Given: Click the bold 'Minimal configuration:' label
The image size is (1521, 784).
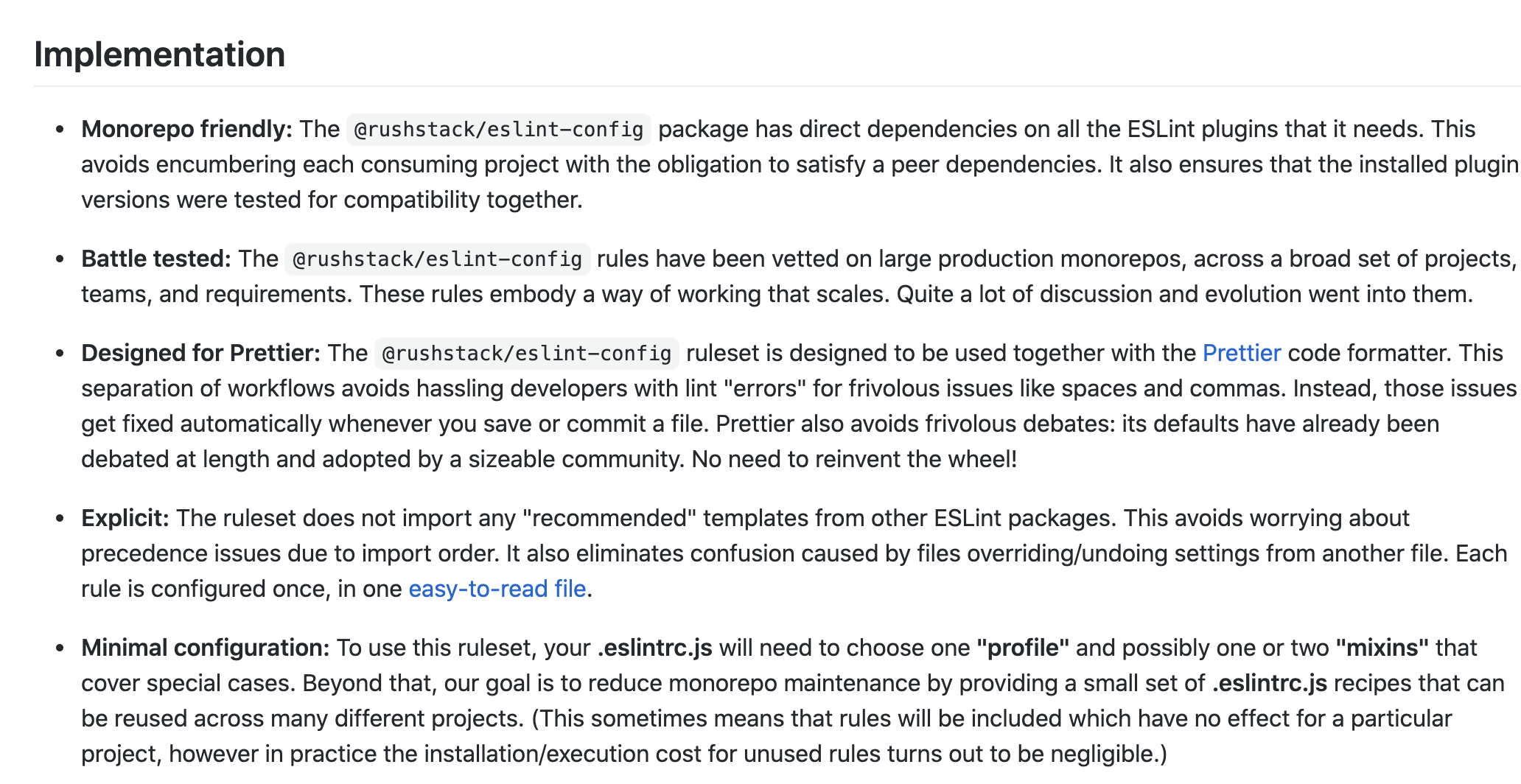Looking at the screenshot, I should pos(206,648).
